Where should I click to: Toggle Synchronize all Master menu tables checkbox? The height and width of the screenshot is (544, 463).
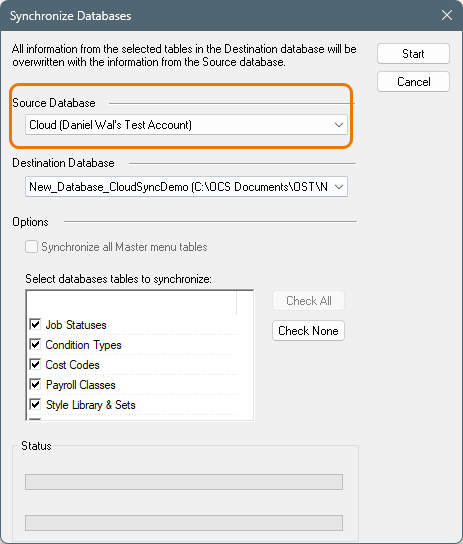31,247
